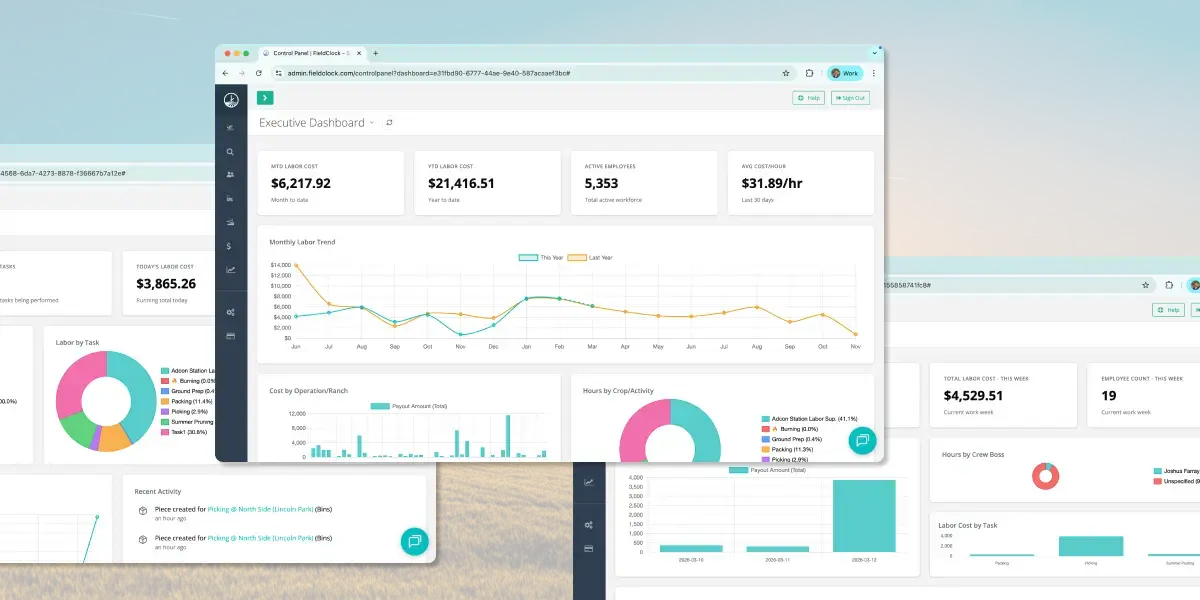Expand the sidebar with the green arrow button
1200x600 pixels.
point(264,98)
